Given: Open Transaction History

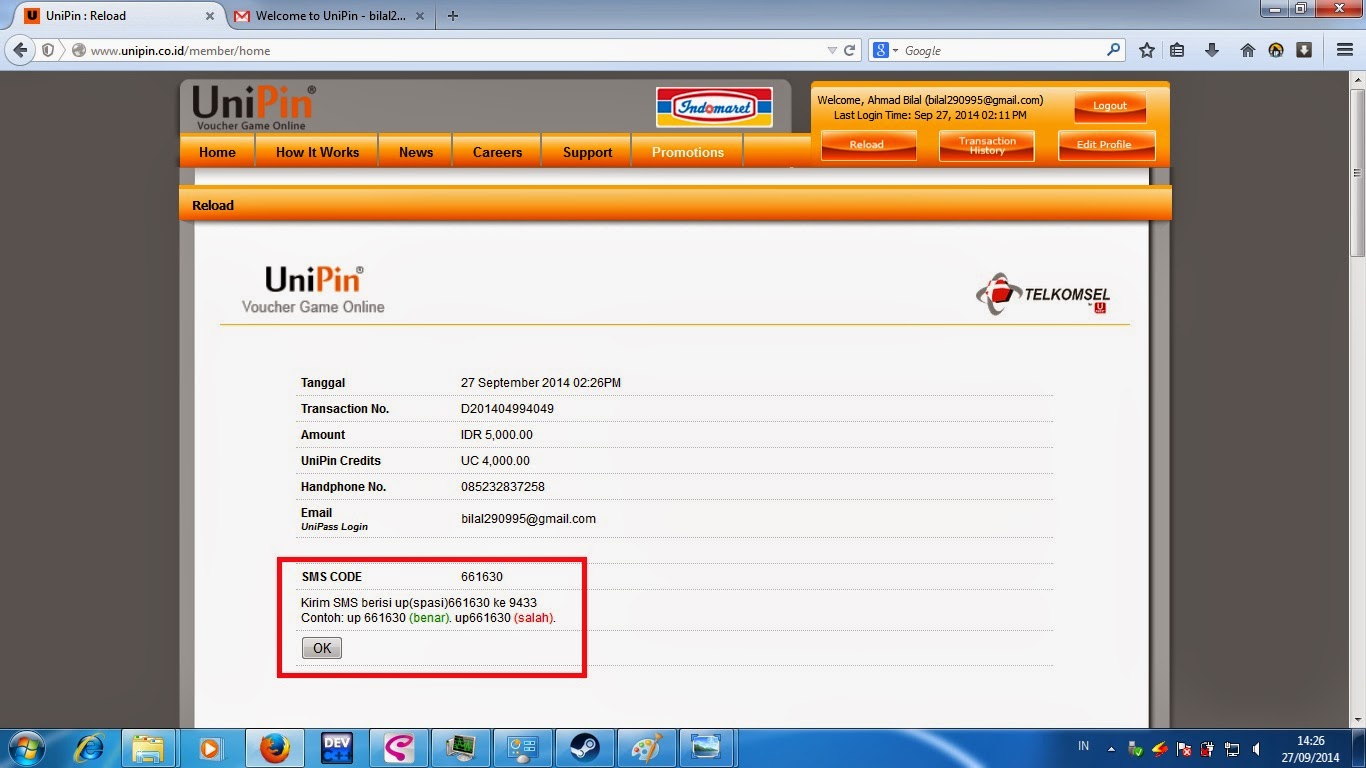Looking at the screenshot, I should click(x=987, y=145).
